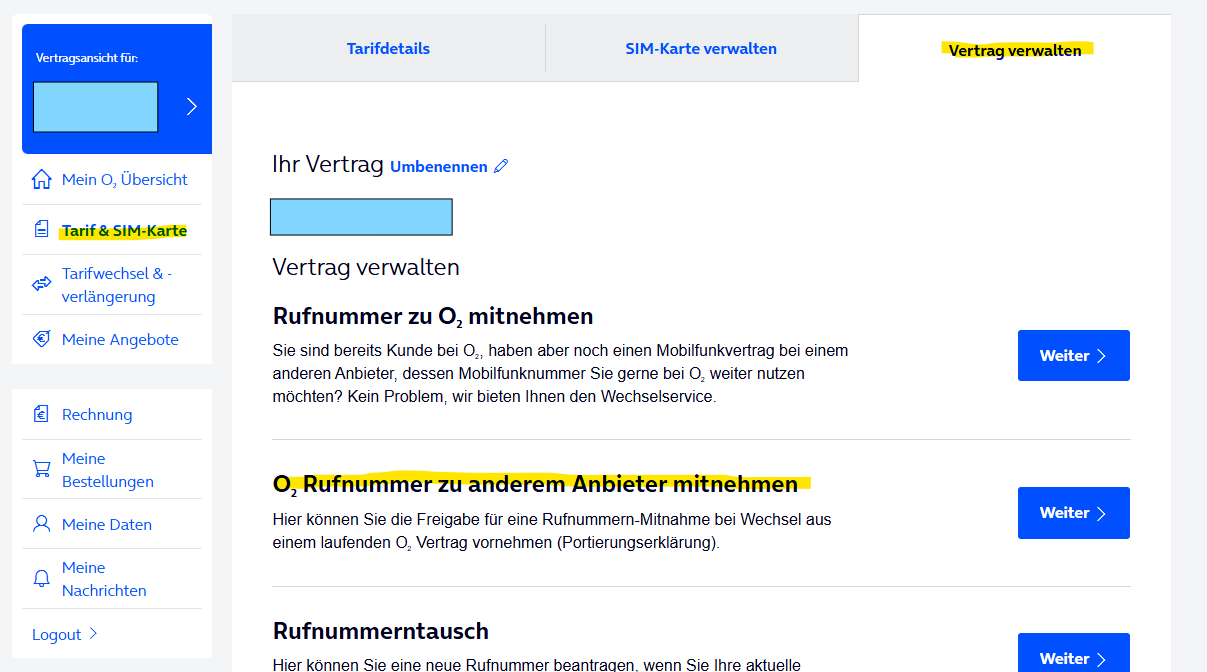Expand the contract selector chevron in the blue box
Image resolution: width=1207 pixels, height=672 pixels.
191,106
